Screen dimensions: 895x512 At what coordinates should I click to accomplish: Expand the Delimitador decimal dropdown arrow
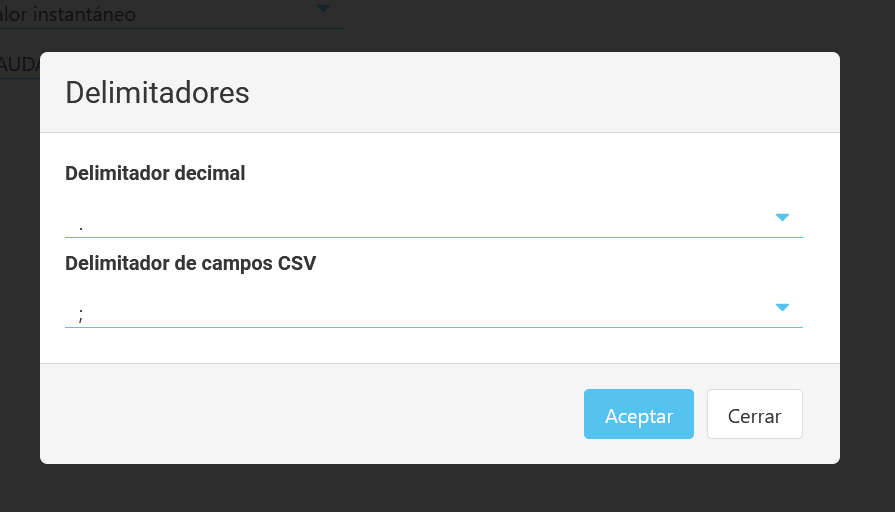pyautogui.click(x=782, y=217)
